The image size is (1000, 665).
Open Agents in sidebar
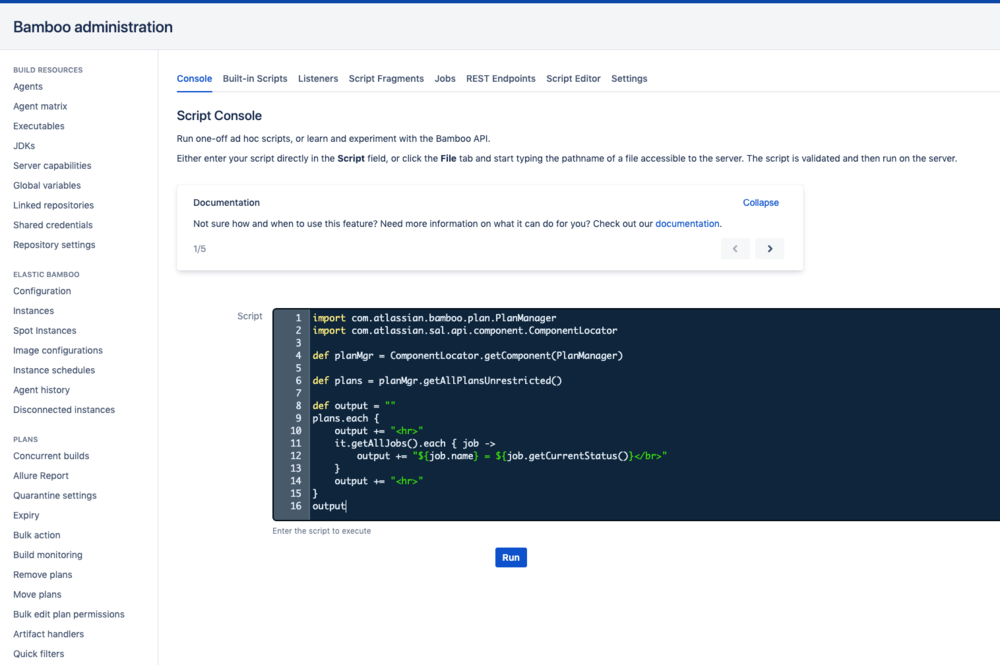click(x=28, y=87)
